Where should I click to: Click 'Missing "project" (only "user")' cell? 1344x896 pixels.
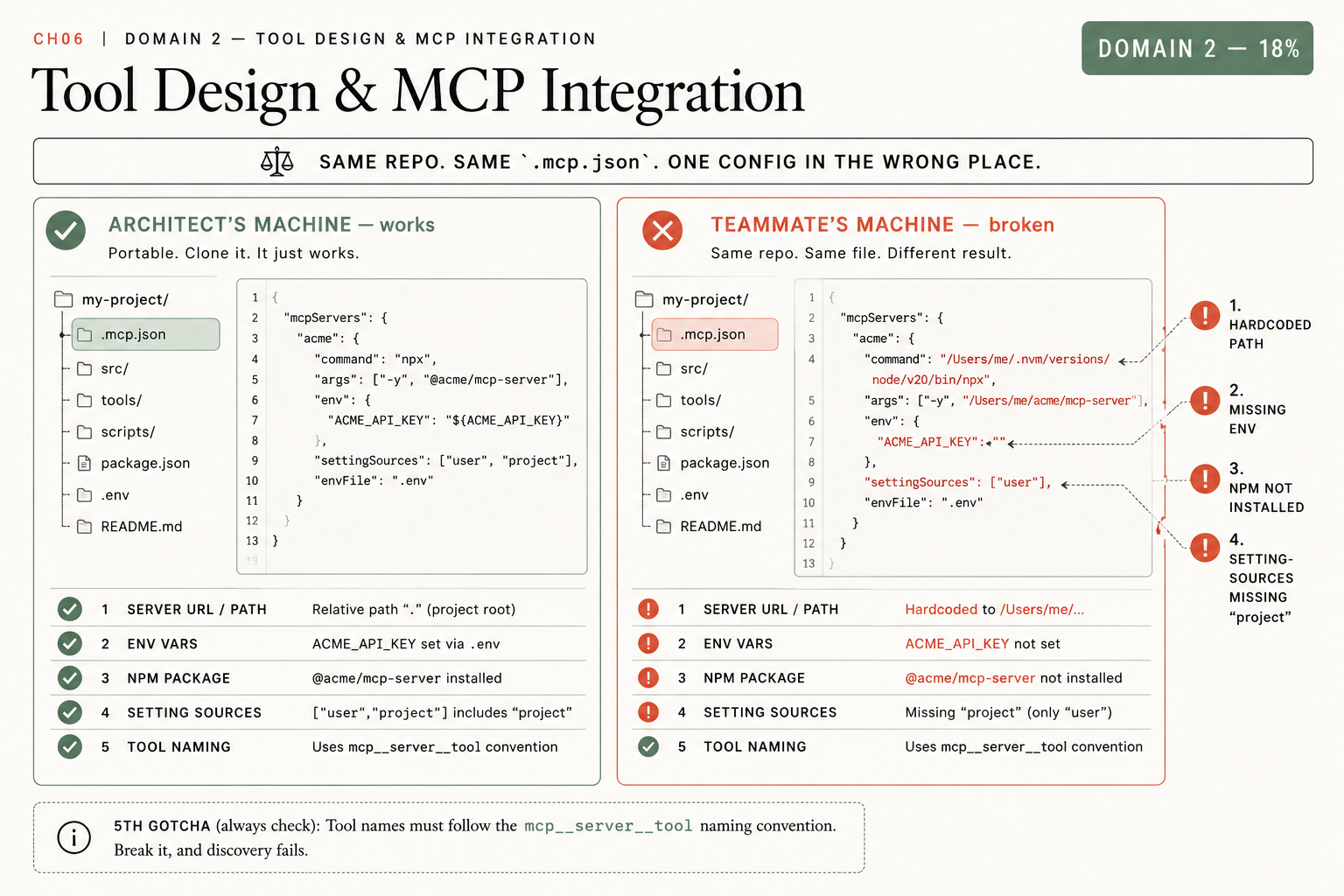[x=1009, y=712]
